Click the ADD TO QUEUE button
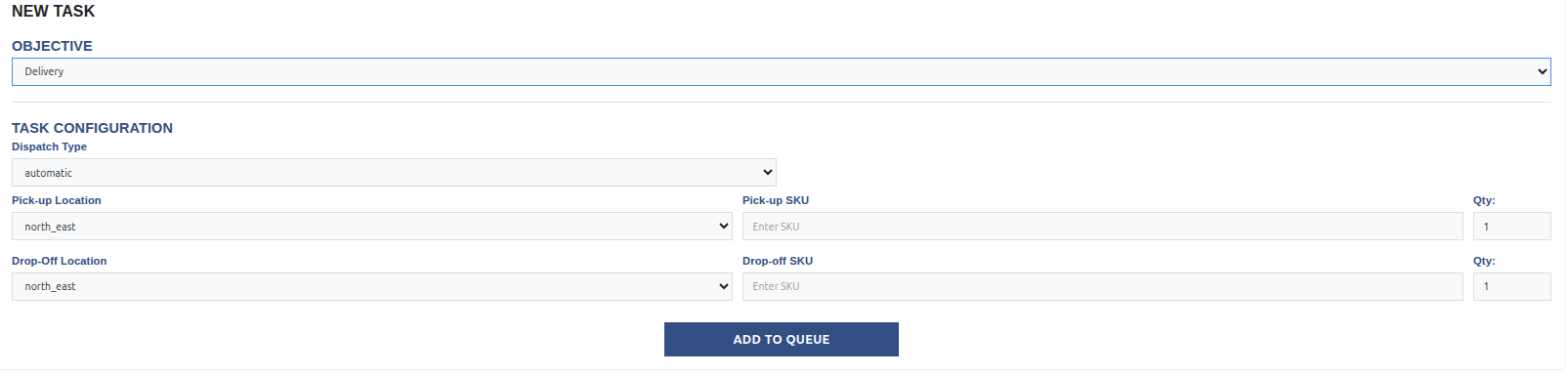Viewport: 1568px width, 376px height. coord(781,339)
